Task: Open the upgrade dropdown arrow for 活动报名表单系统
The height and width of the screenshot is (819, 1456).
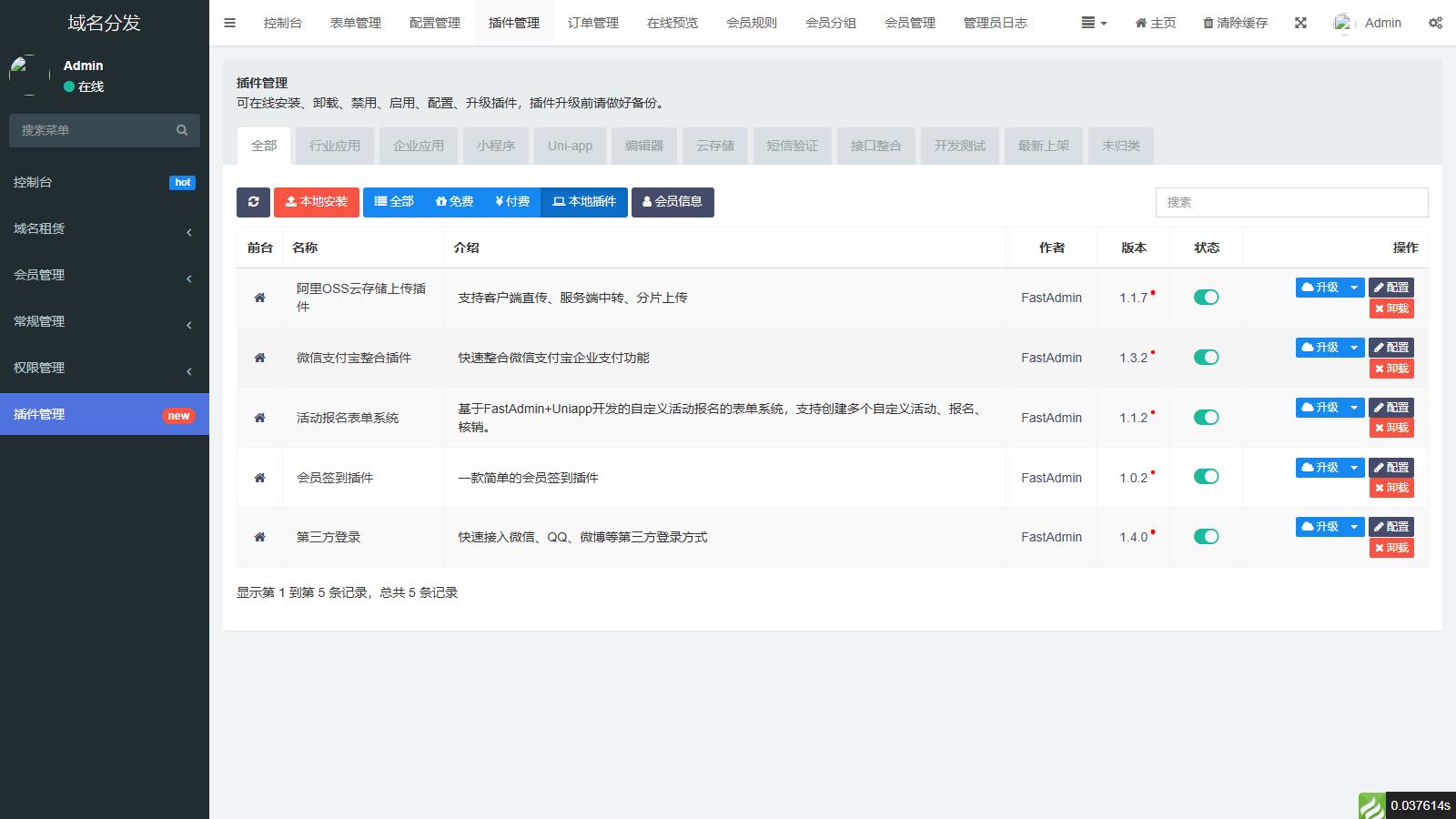Action: pos(1354,408)
